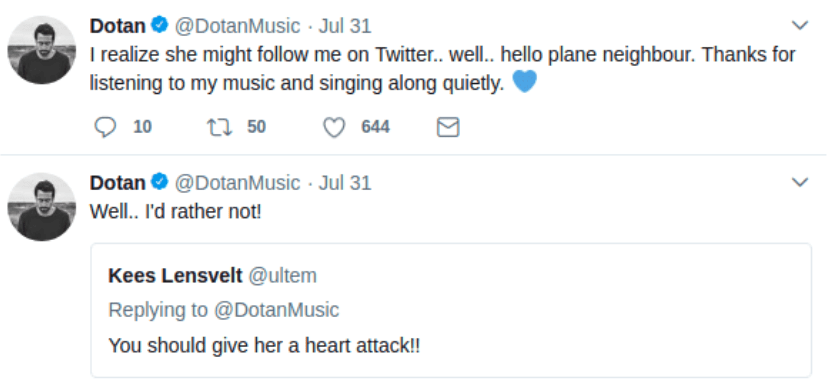Click Jul 31 timestamp of first tweet
Viewport: 837px width, 385px height.
tap(345, 26)
